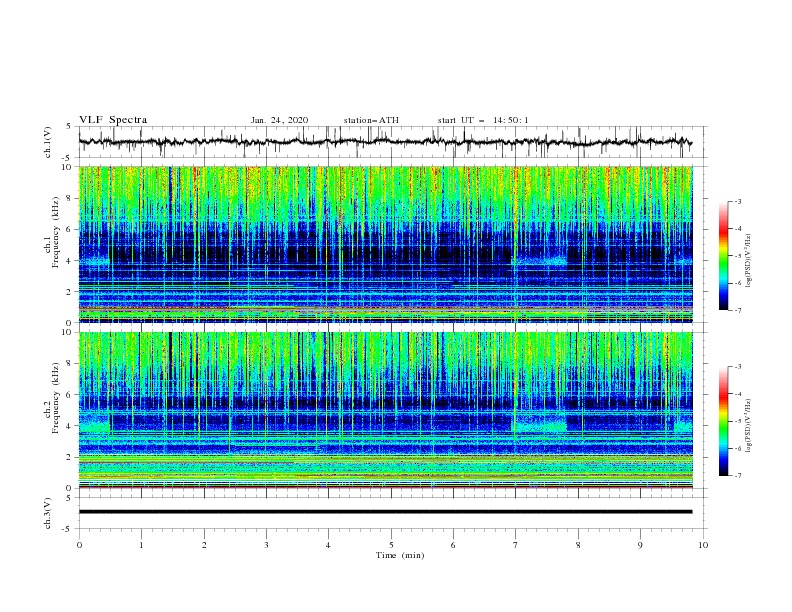This screenshot has width=792, height=612.
Task: Click the "-3" label on upper color scale
Action: [737, 201]
